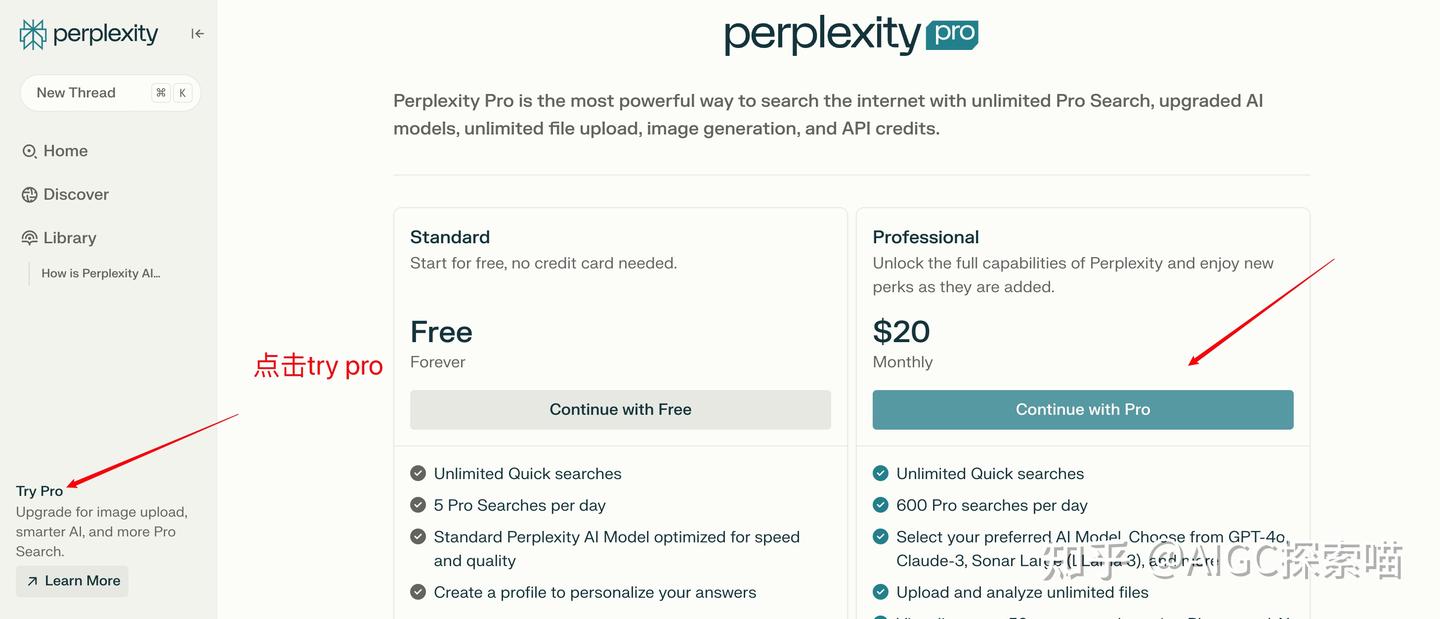Click the checkmark next to 'Upload and analyze unlimited files'
Screen dimensions: 1440x619
pos(880,592)
